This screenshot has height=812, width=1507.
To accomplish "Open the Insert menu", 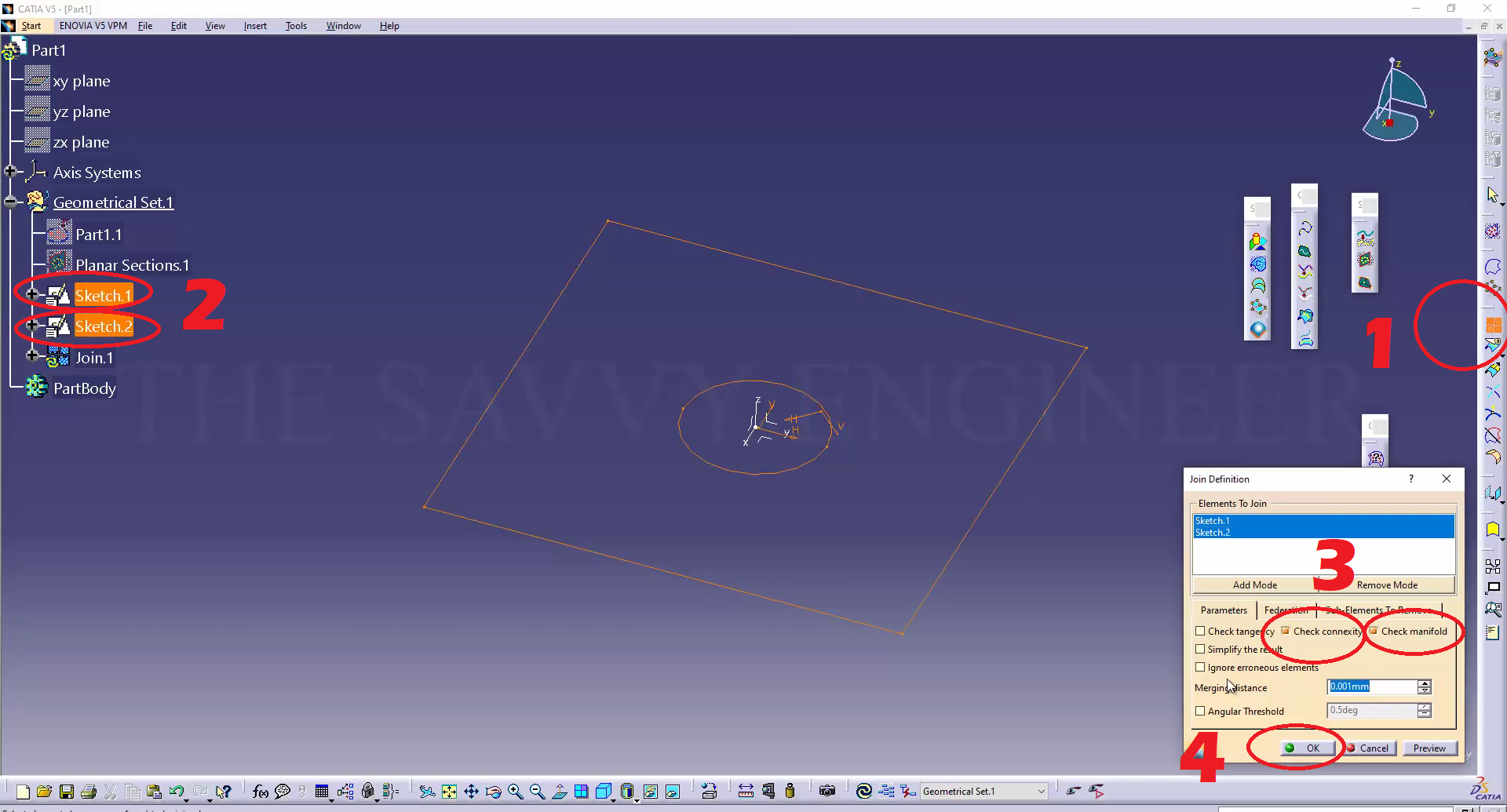I will (255, 26).
